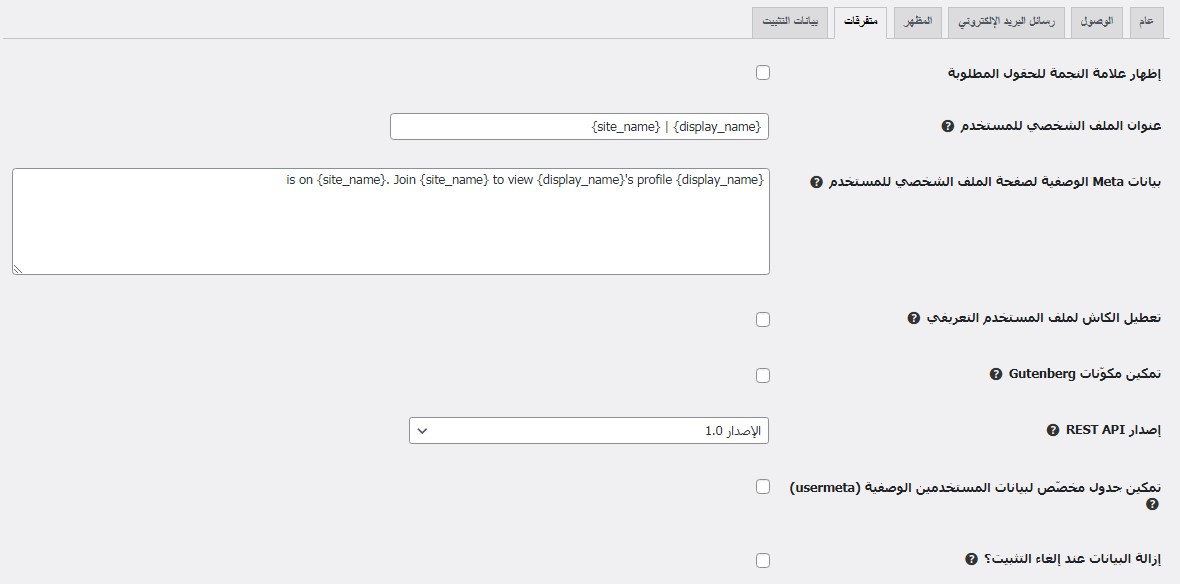Go to the رسائل البريد الإلكتروني (Emails) tab
Screen dimensions: 1180x584
[x=1007, y=22]
